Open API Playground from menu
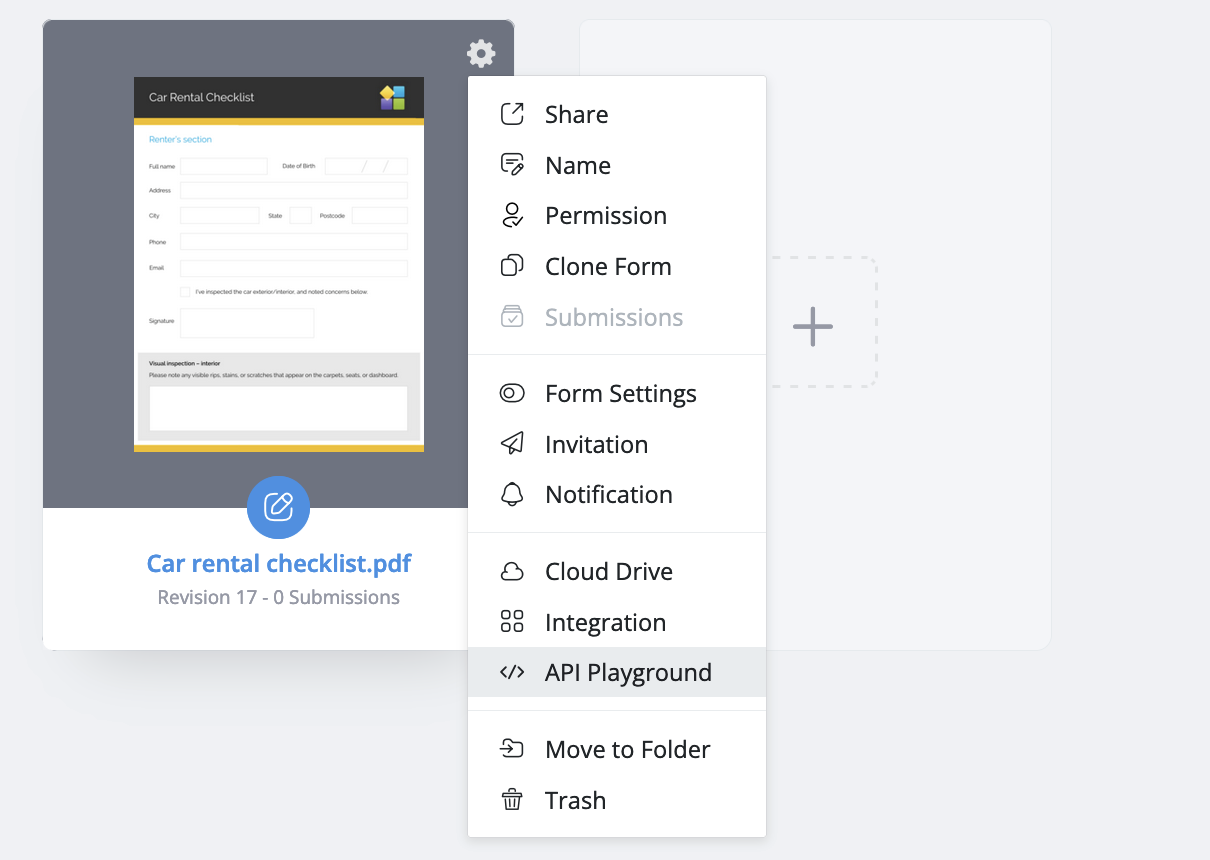 pyautogui.click(x=627, y=672)
